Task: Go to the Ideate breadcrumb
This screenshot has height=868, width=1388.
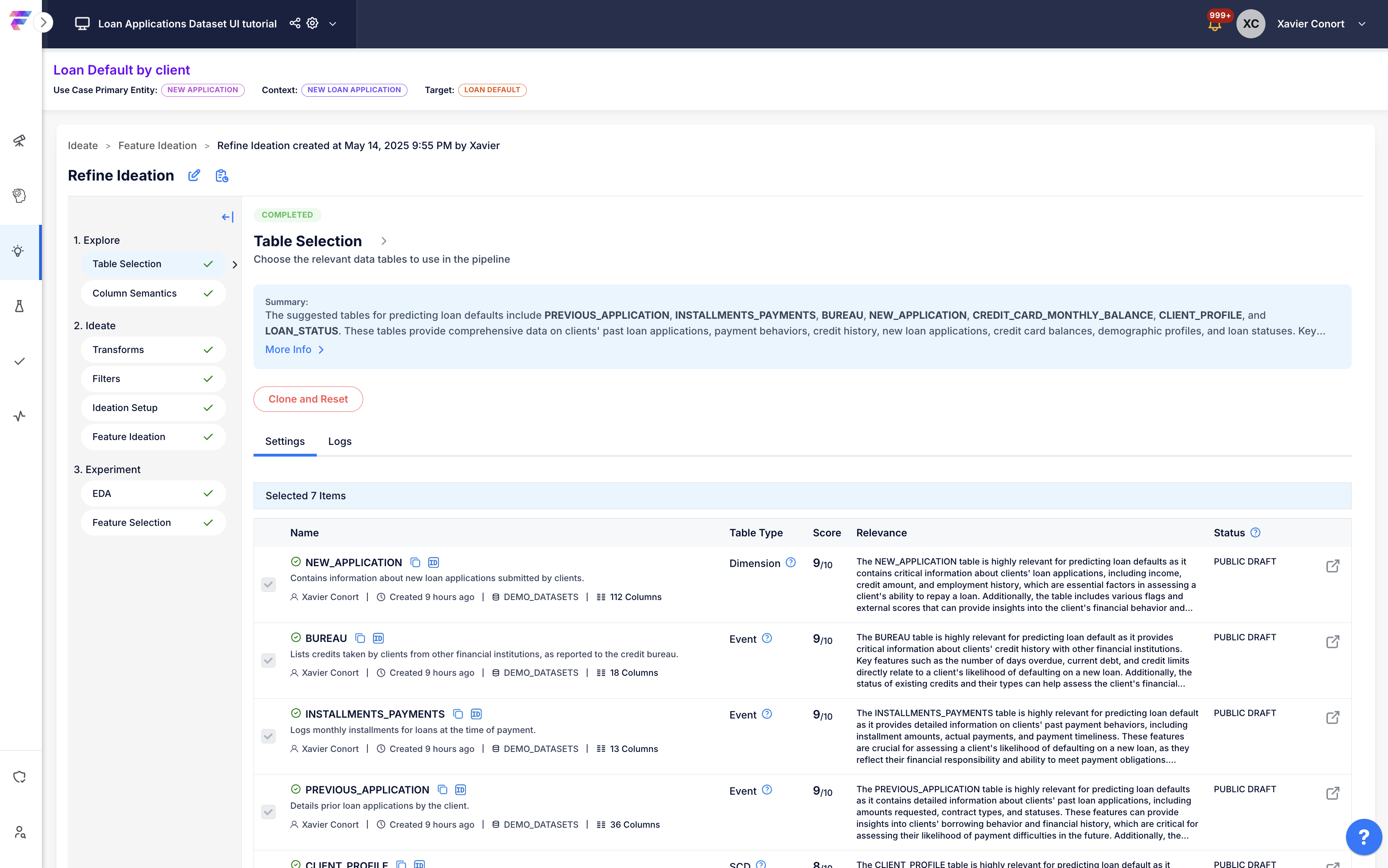Action: 83,145
